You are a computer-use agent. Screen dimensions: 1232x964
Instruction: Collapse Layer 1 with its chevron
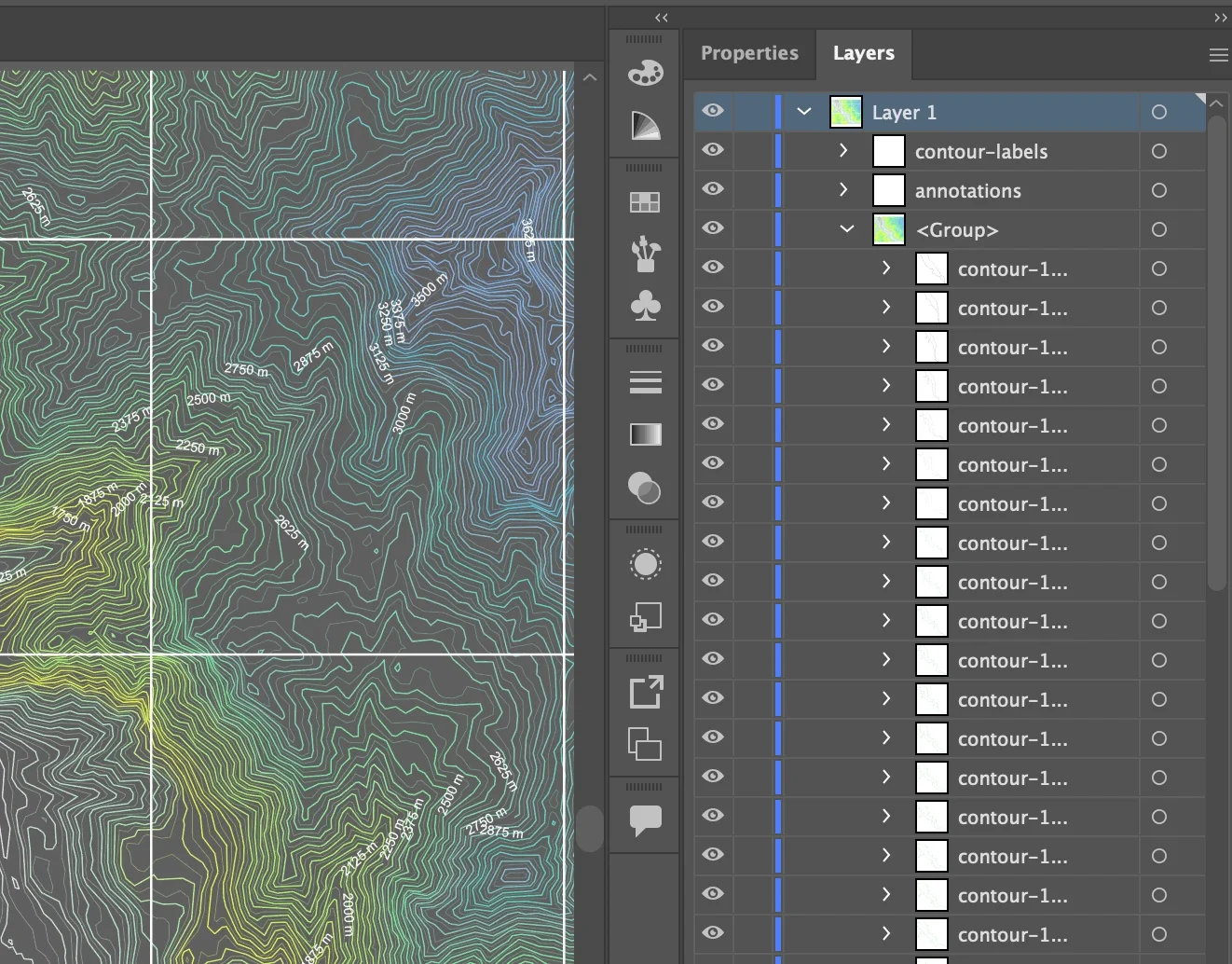(804, 112)
